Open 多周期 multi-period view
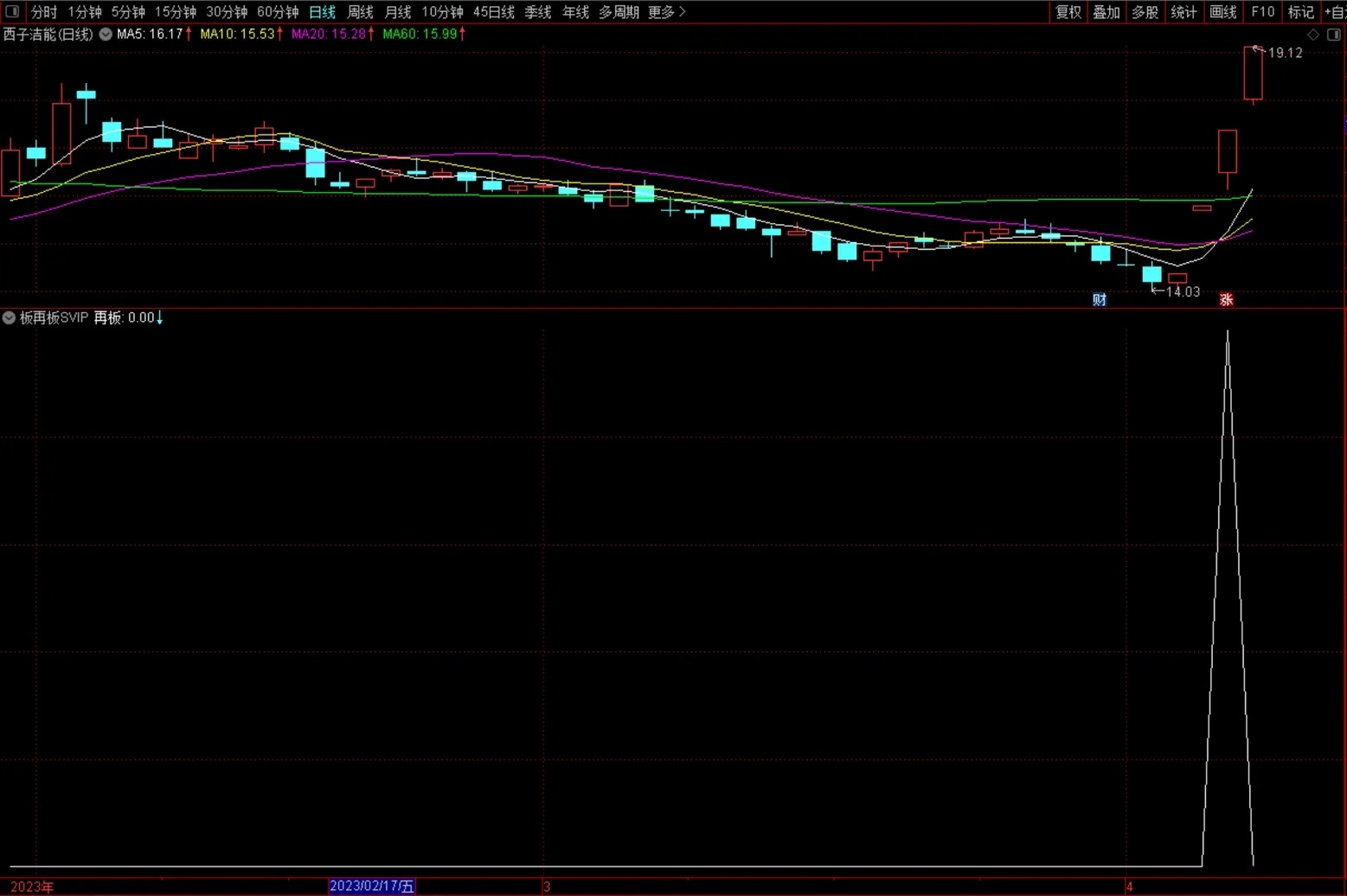This screenshot has height=896, width=1347. pyautogui.click(x=619, y=12)
